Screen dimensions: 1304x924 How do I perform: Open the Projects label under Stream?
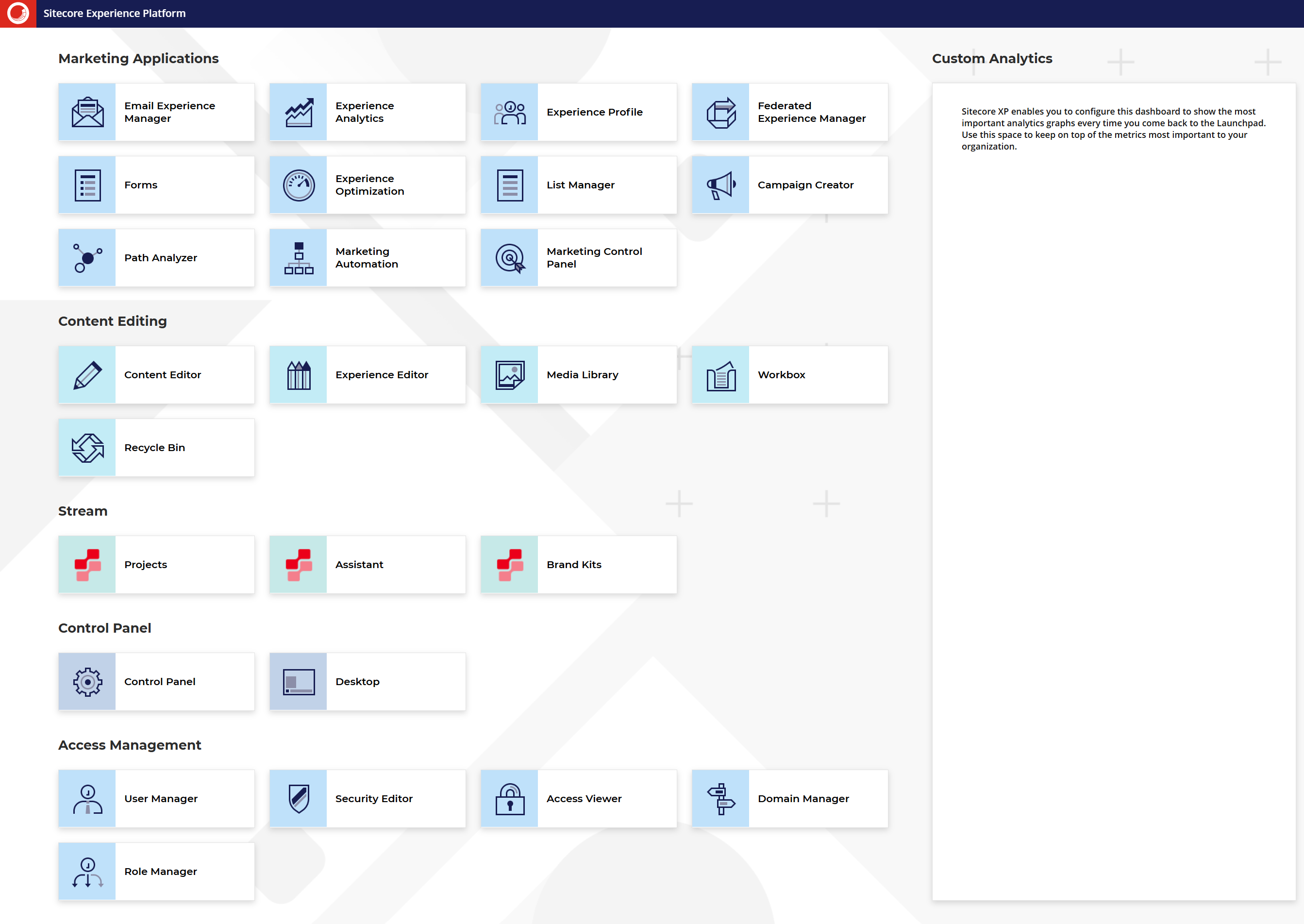pos(145,564)
